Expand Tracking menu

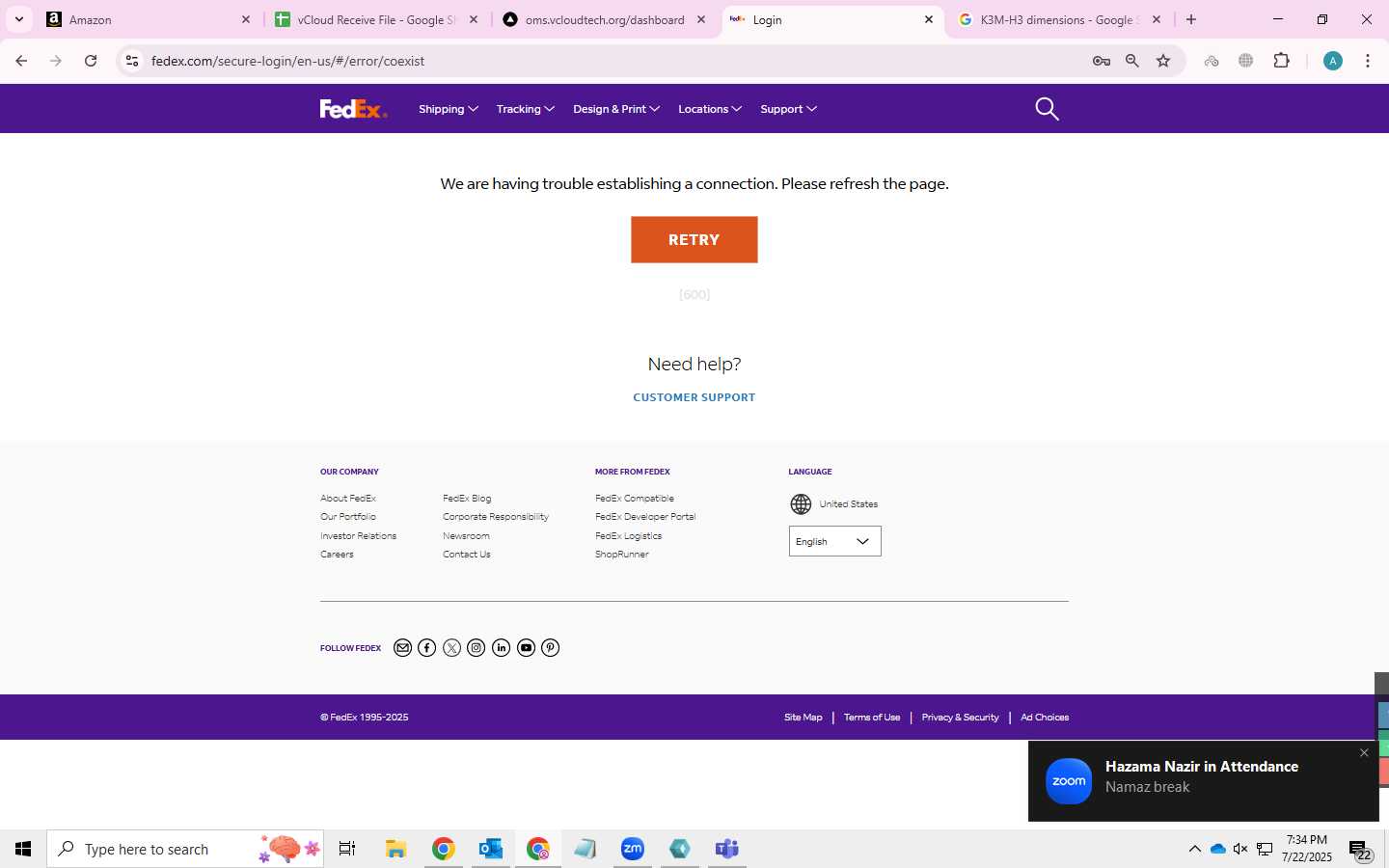(x=526, y=109)
